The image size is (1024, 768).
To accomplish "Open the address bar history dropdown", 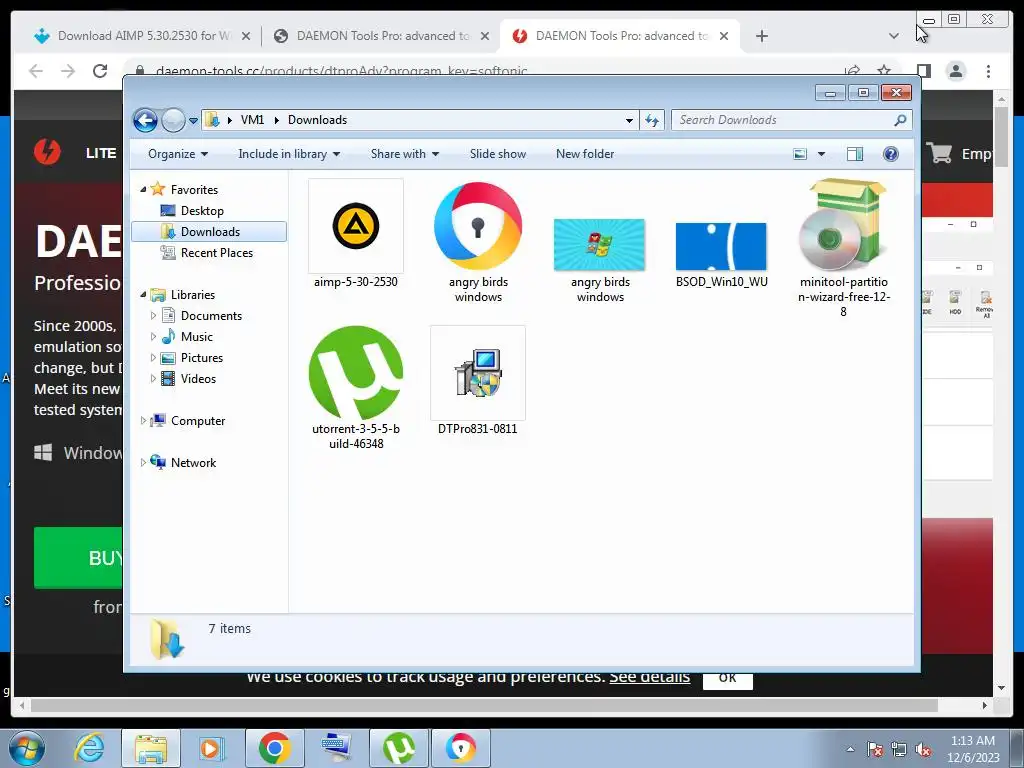I will (x=629, y=120).
